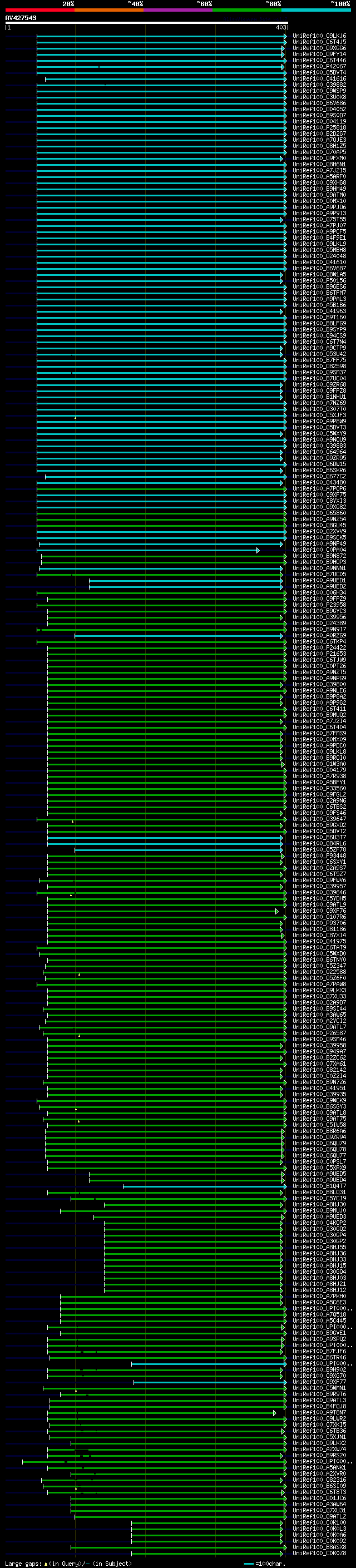Click label UniRef100_Q75T55
Viewport: 356px width, 1568px height.
(x=319, y=220)
